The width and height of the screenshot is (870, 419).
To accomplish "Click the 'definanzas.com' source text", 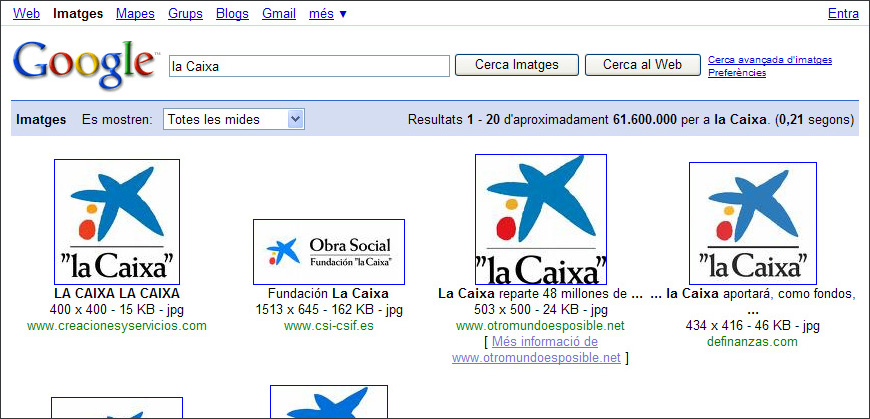I will point(752,342).
